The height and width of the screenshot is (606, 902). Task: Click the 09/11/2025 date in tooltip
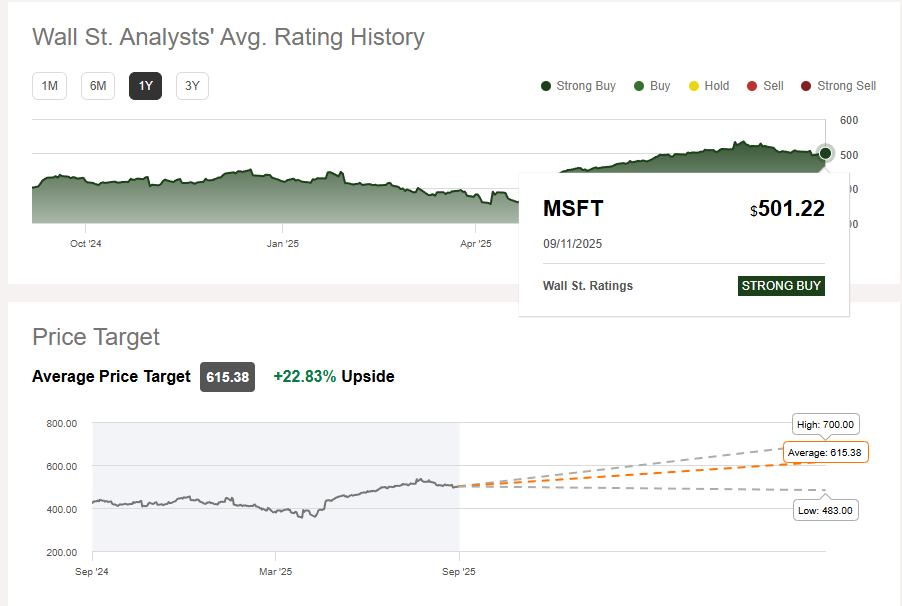pos(572,244)
